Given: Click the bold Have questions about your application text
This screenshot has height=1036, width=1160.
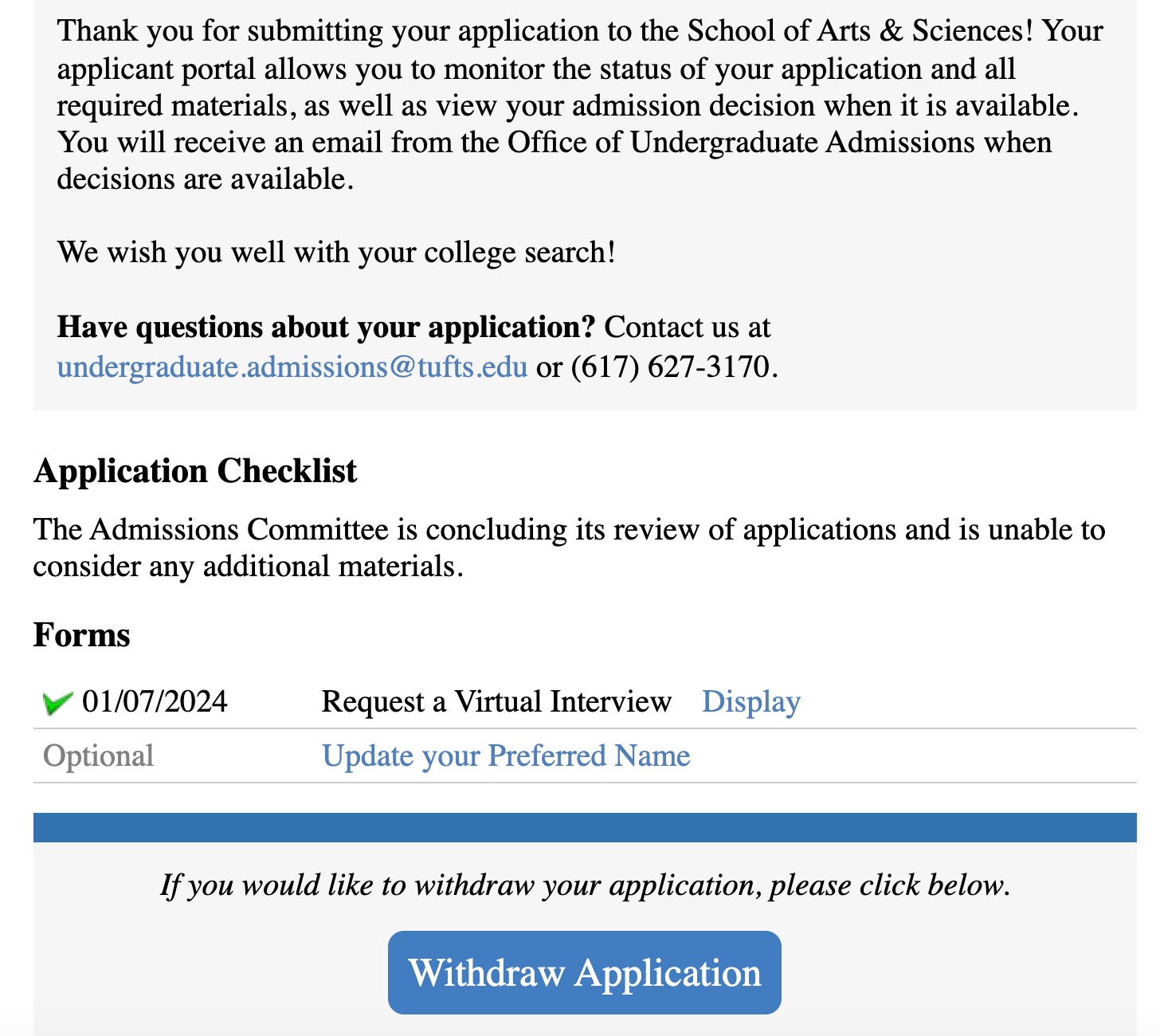Looking at the screenshot, I should 326,328.
